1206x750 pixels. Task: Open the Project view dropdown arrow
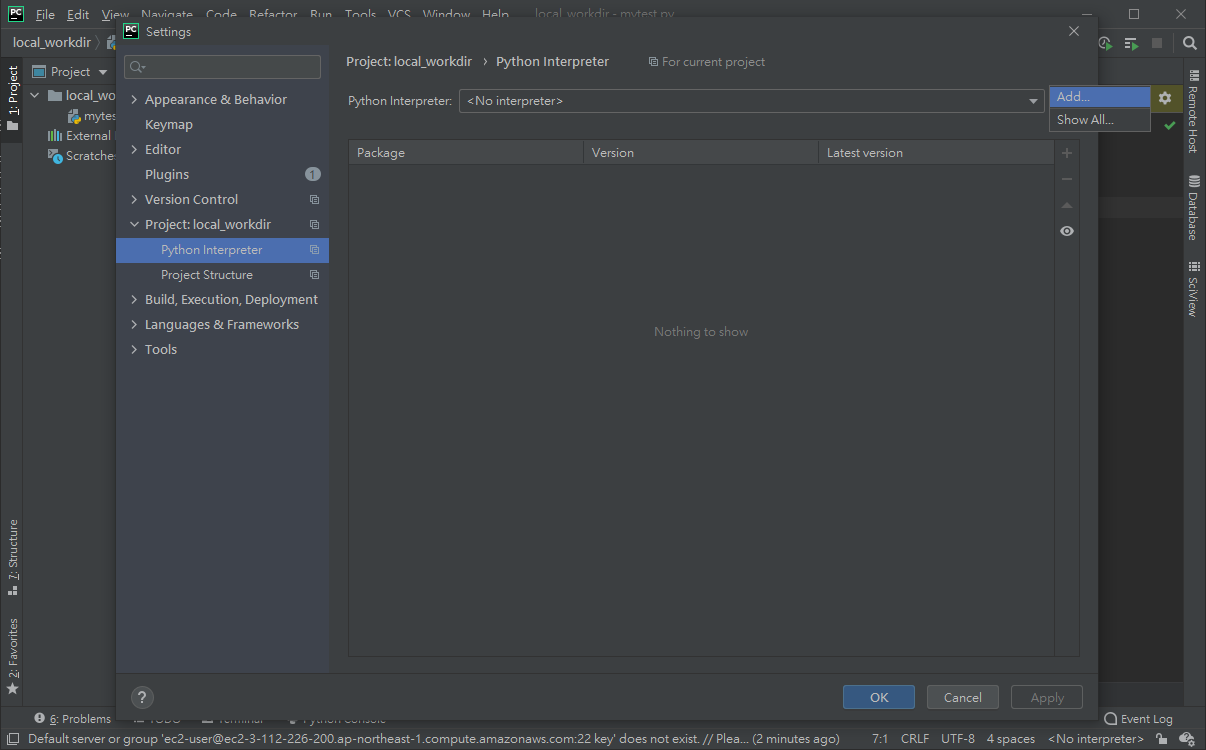(x=103, y=72)
